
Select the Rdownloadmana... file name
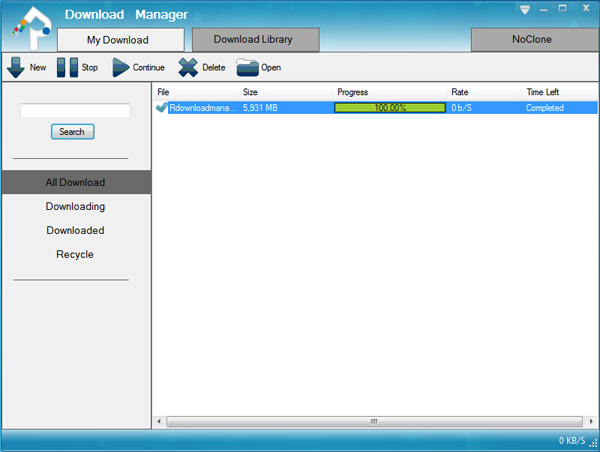[202, 108]
